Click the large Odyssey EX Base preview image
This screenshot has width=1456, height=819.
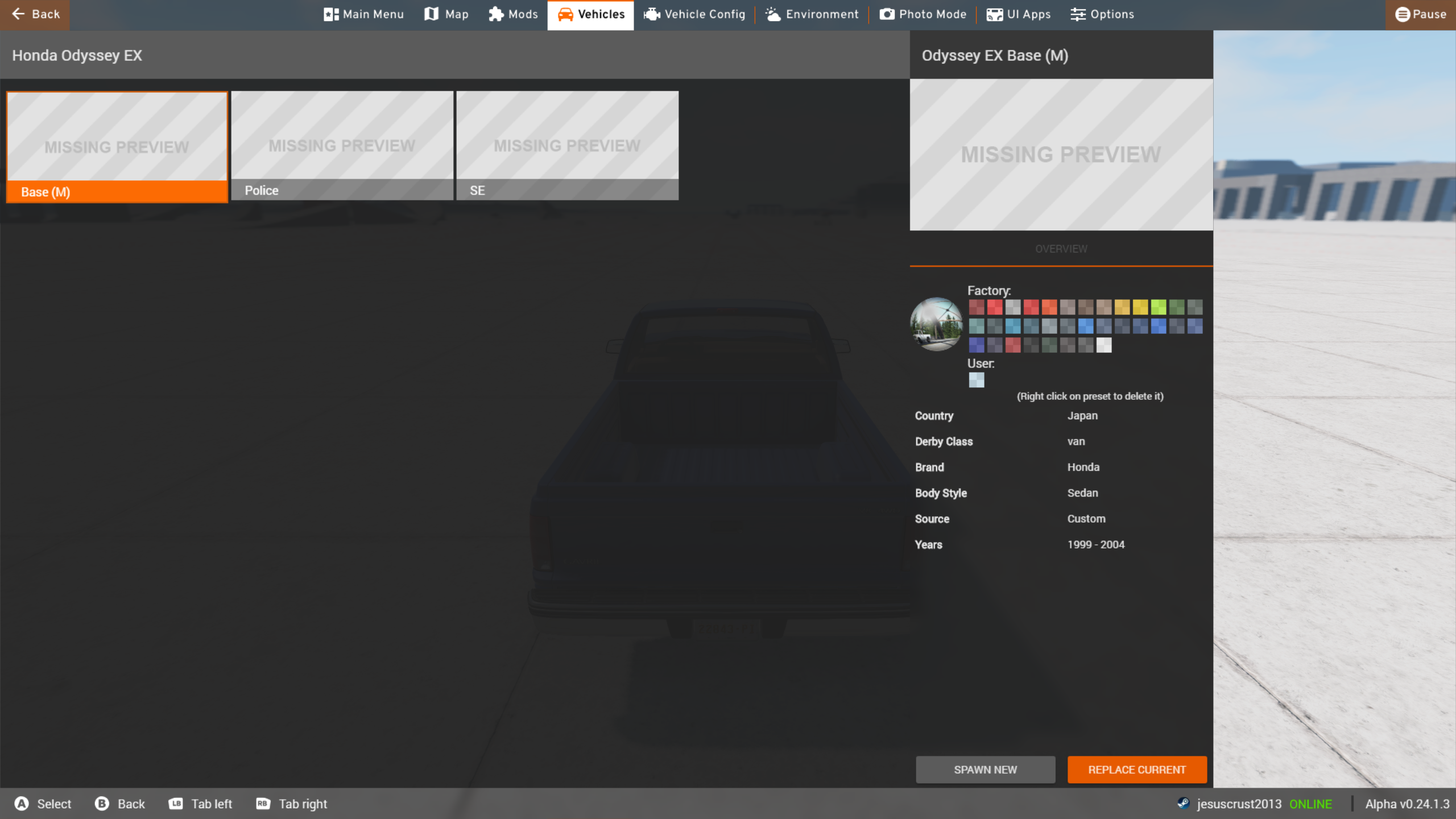(x=1061, y=155)
